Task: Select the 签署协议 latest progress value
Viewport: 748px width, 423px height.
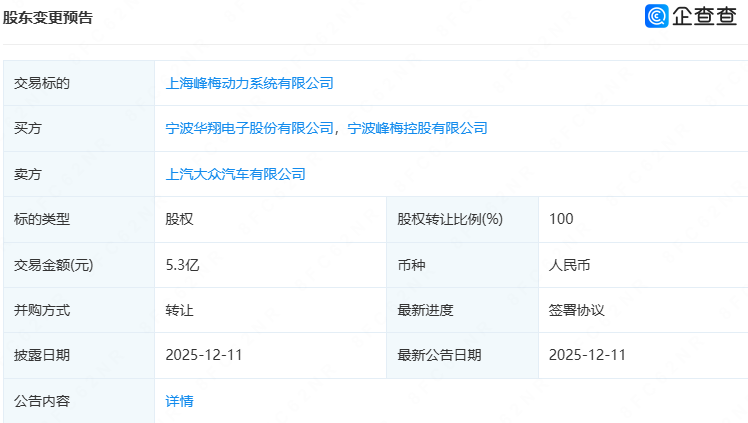Action: [577, 310]
